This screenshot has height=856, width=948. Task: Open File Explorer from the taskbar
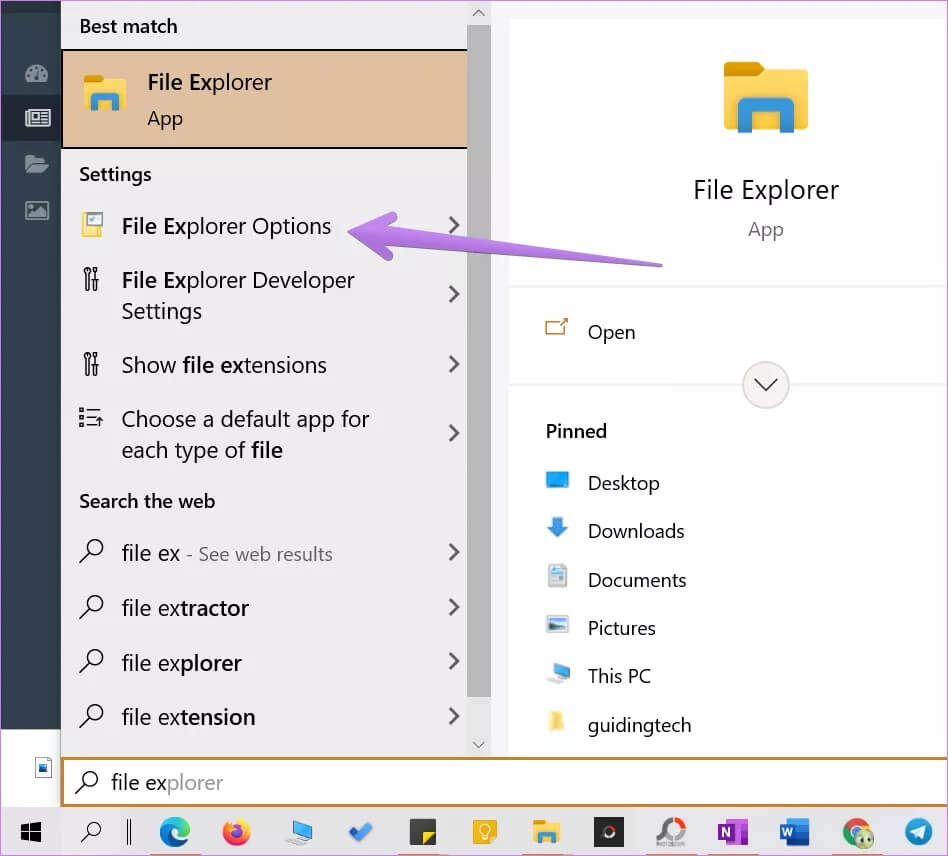tap(546, 832)
